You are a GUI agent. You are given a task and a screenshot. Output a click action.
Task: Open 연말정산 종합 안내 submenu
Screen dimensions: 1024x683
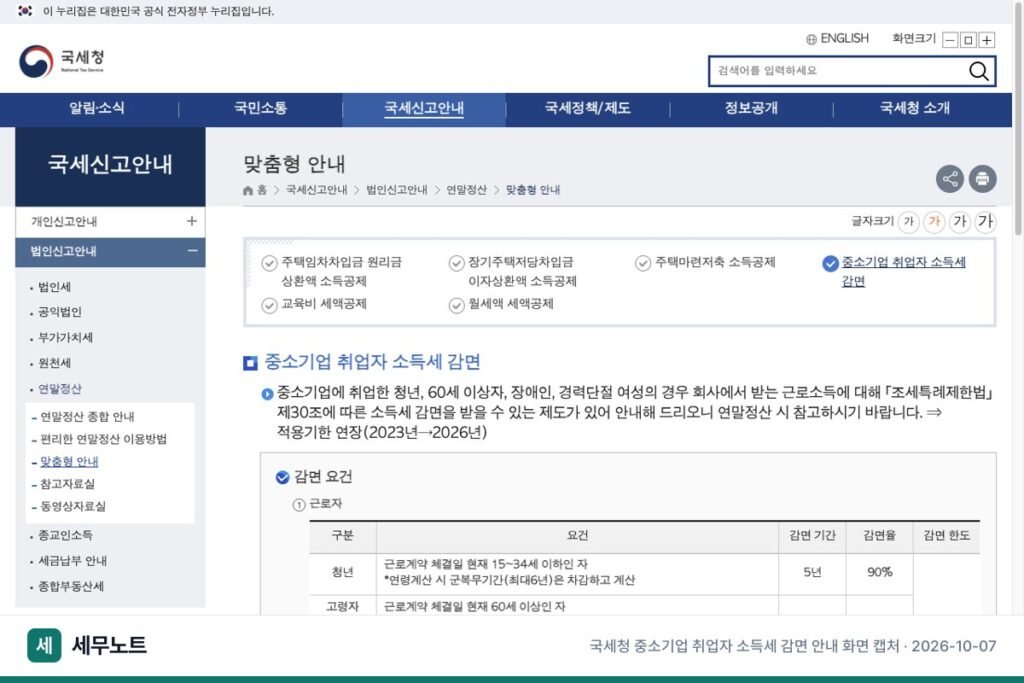(87, 417)
